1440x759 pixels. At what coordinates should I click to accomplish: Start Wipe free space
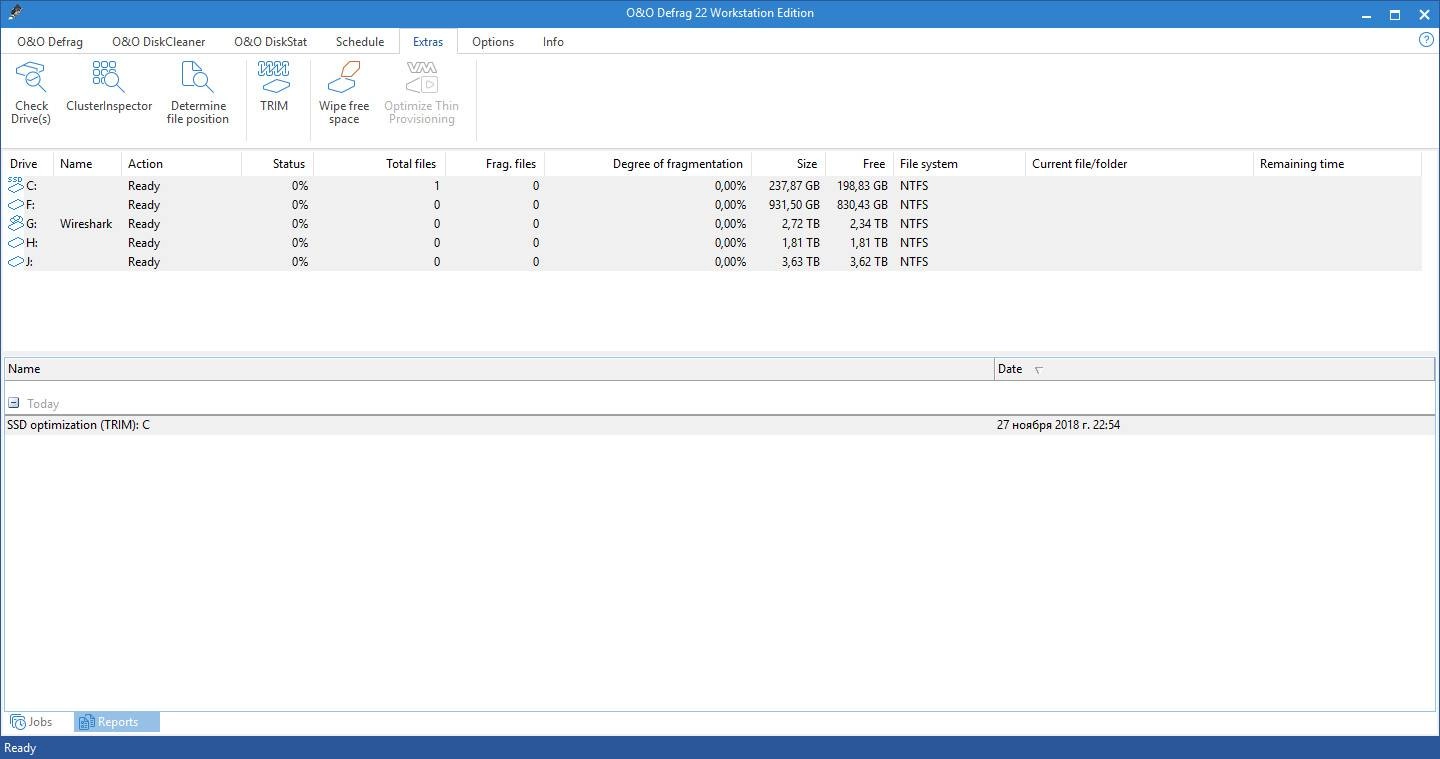[344, 92]
